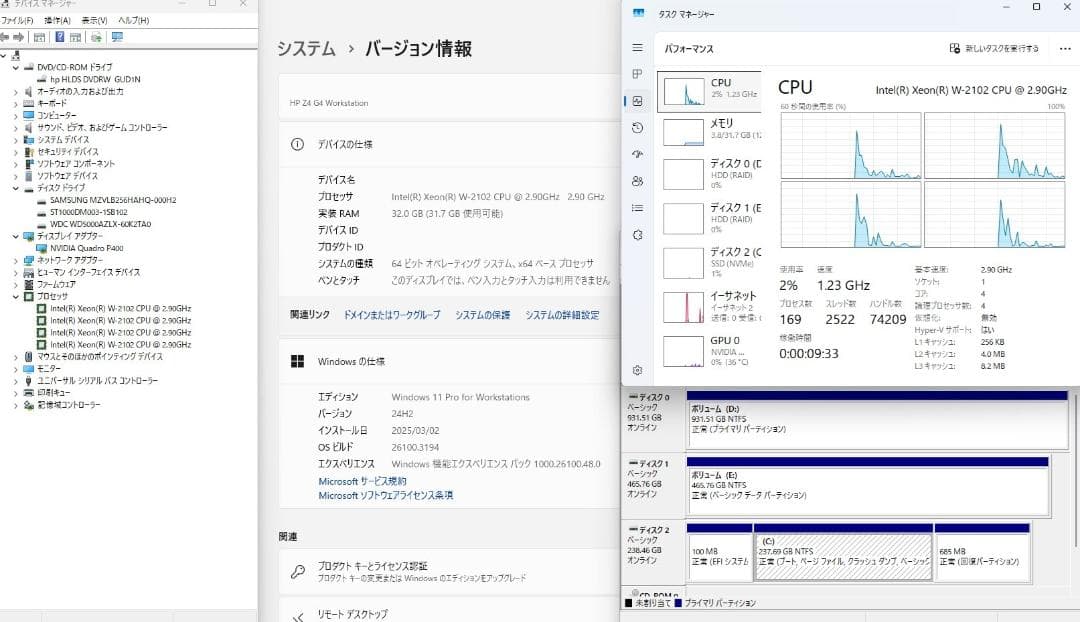Select the Details icon in Task Manager sidebar
Screen dimensions: 1080x622
[x=637, y=208]
